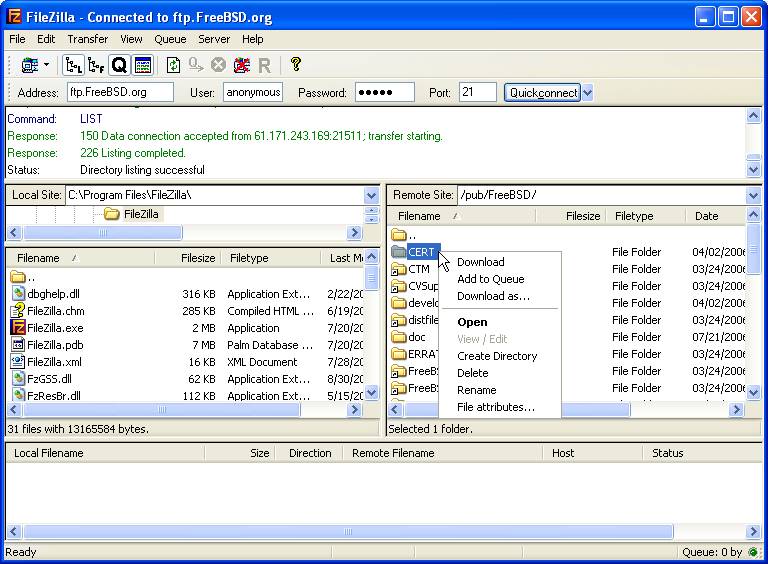Screen dimensions: 768x564
Task: Click the message log scroll up arrow
Action: (753, 116)
